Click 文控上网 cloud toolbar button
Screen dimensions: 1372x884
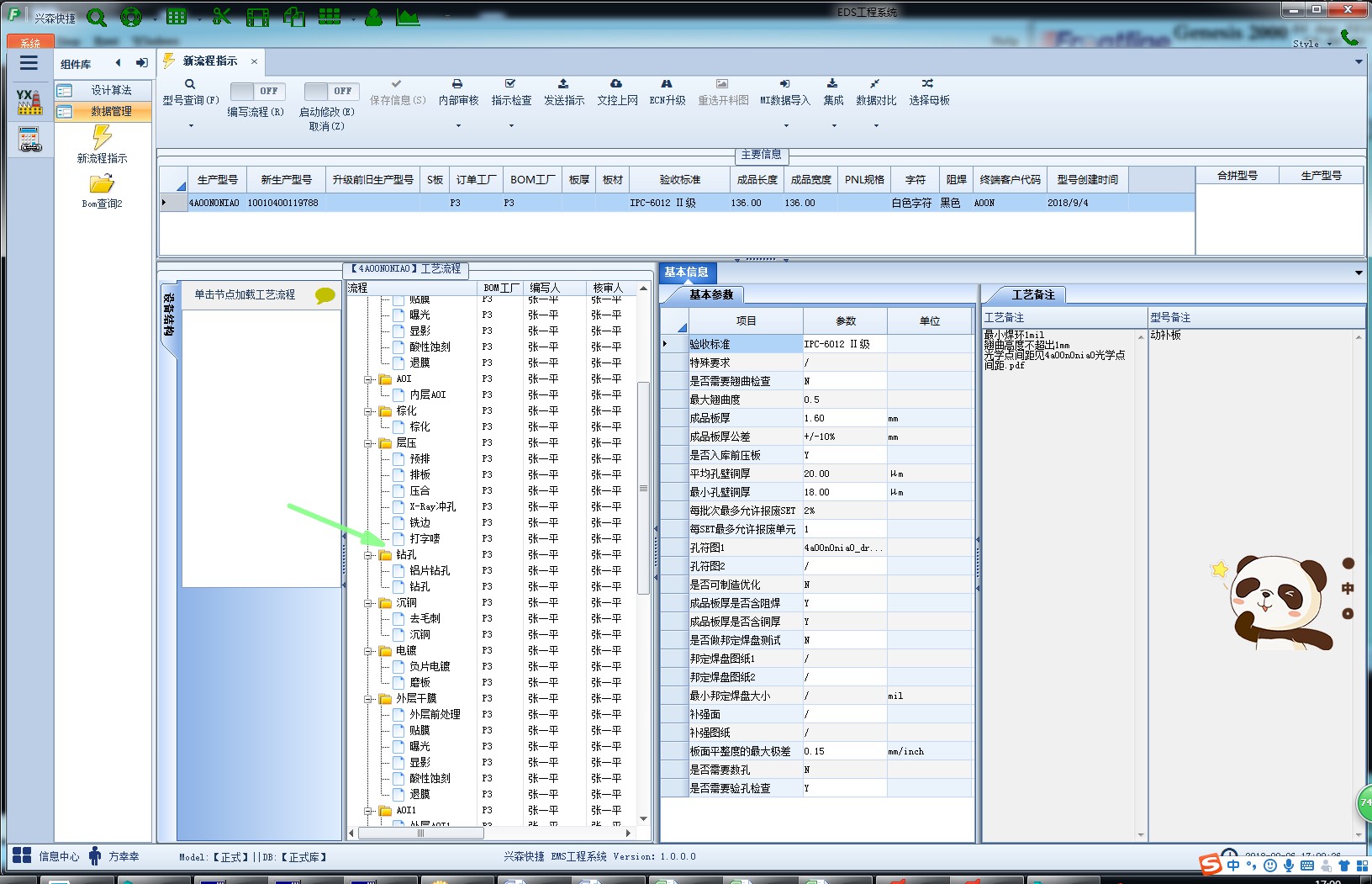617,93
